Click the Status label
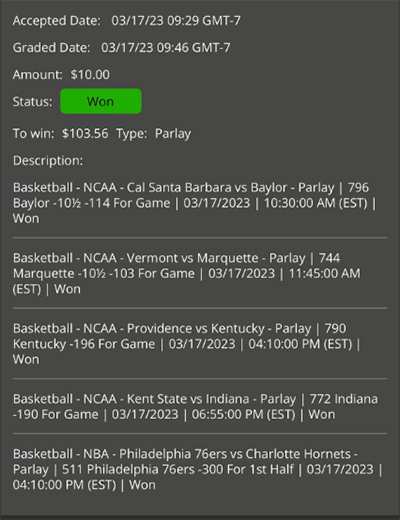Image resolution: width=400 pixels, height=520 pixels. point(32,101)
